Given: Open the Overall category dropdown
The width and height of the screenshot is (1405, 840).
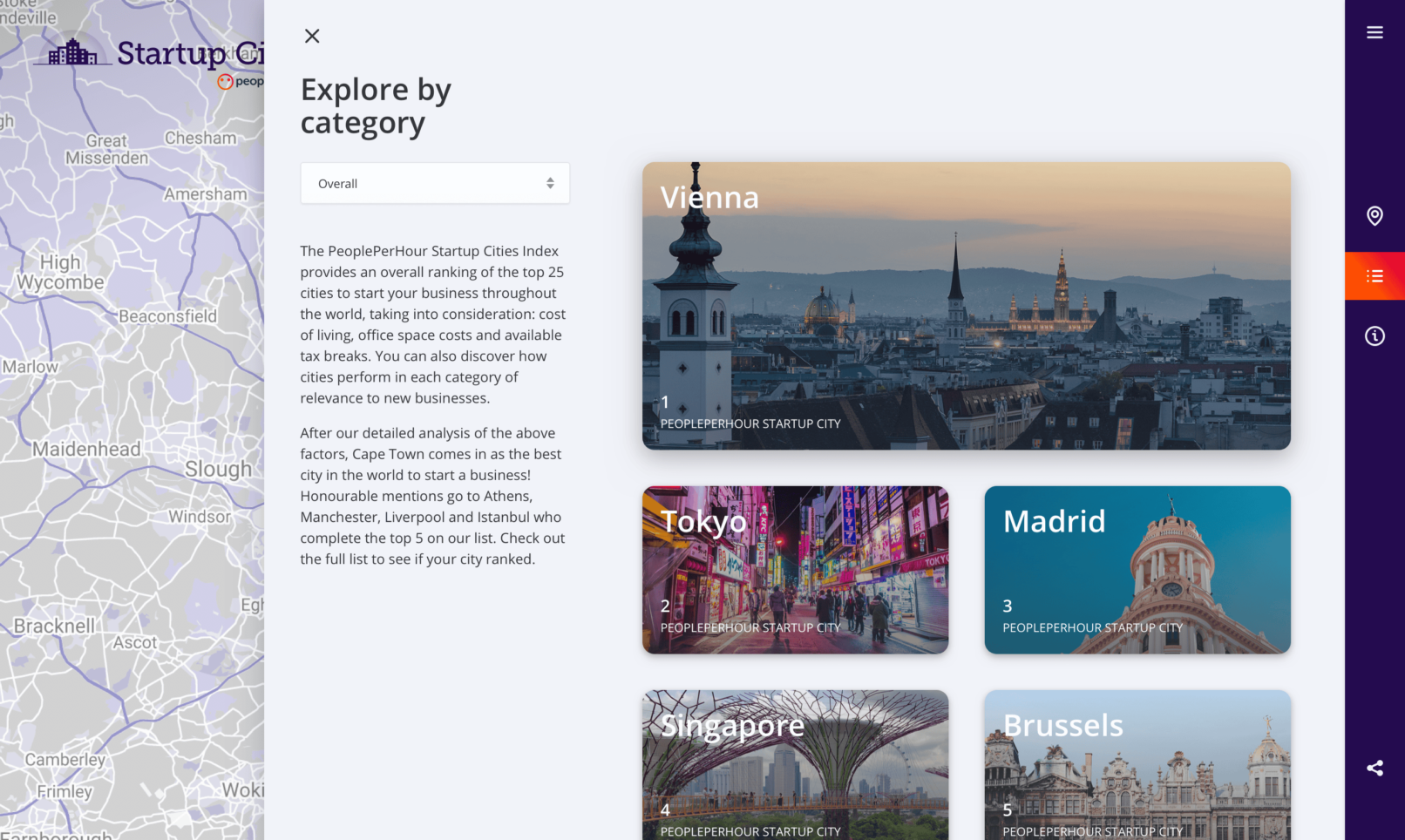Looking at the screenshot, I should pos(435,184).
